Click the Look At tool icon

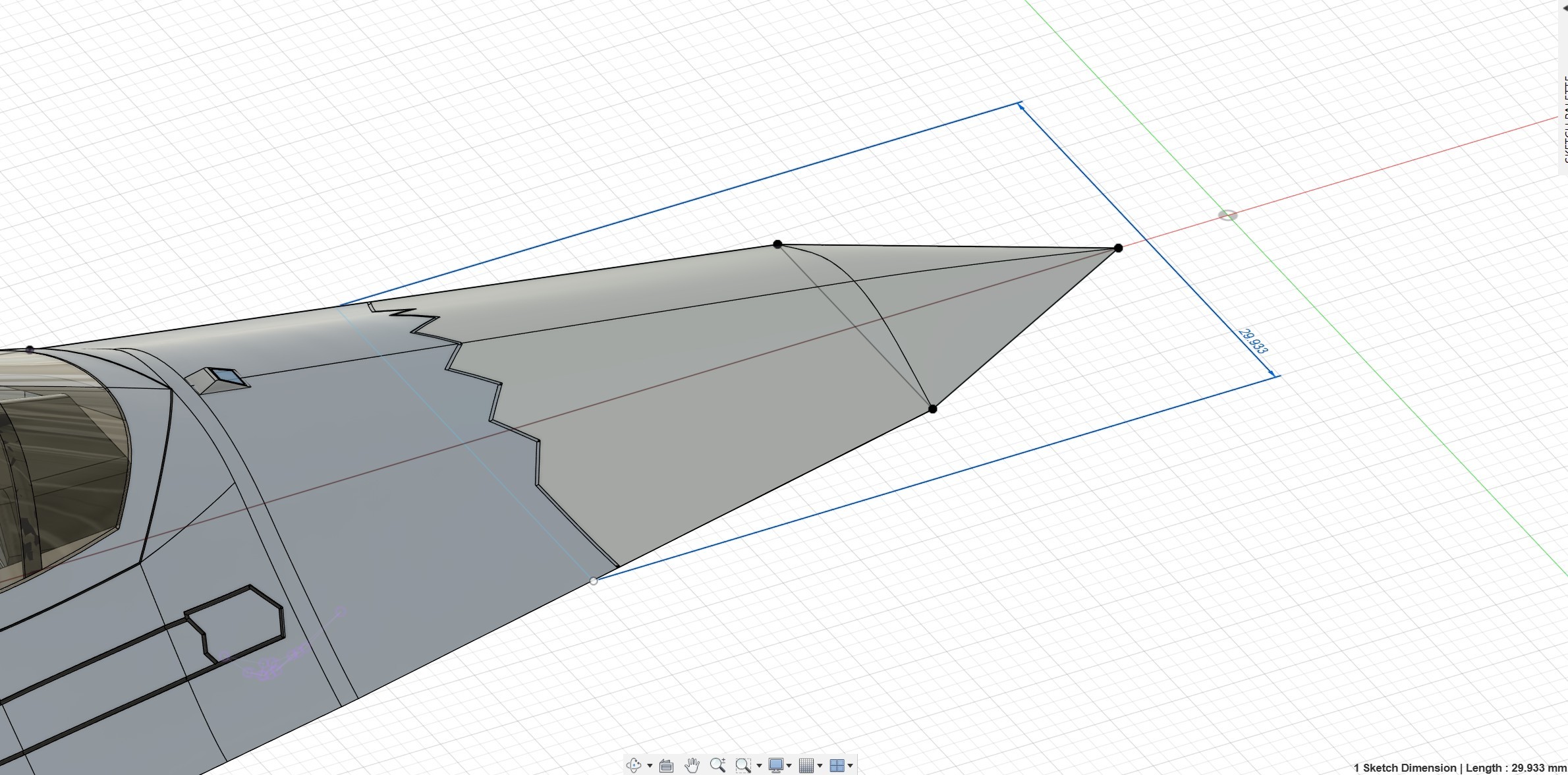tap(666, 765)
